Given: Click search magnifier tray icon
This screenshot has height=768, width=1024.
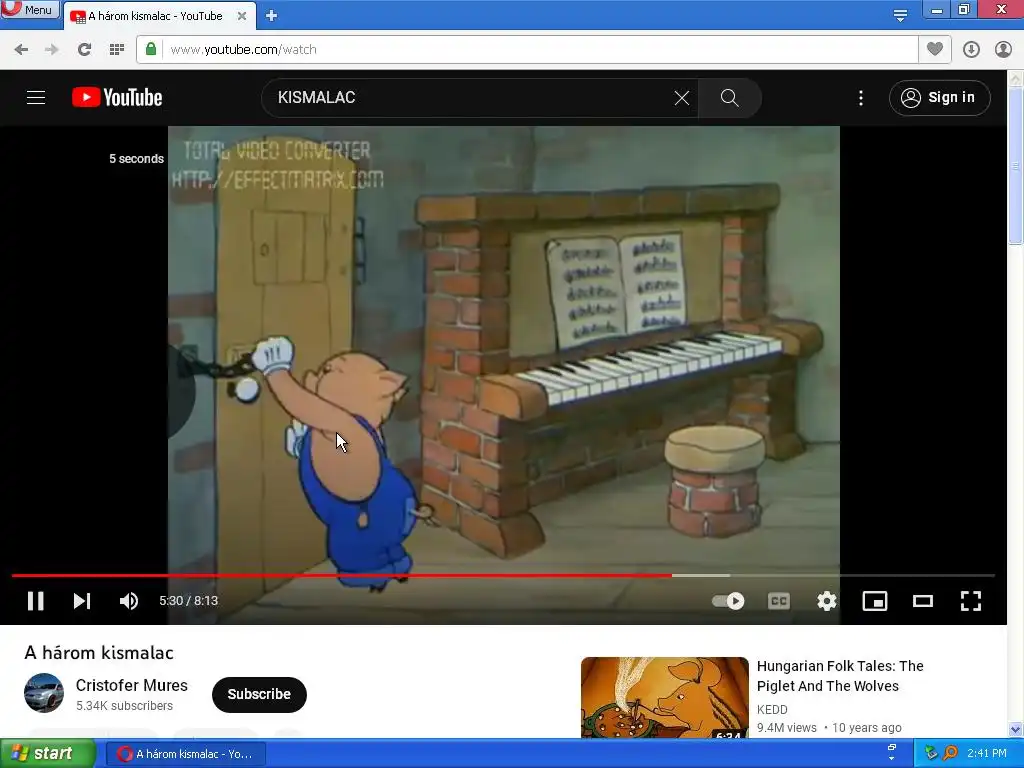Looking at the screenshot, I should (x=950, y=753).
